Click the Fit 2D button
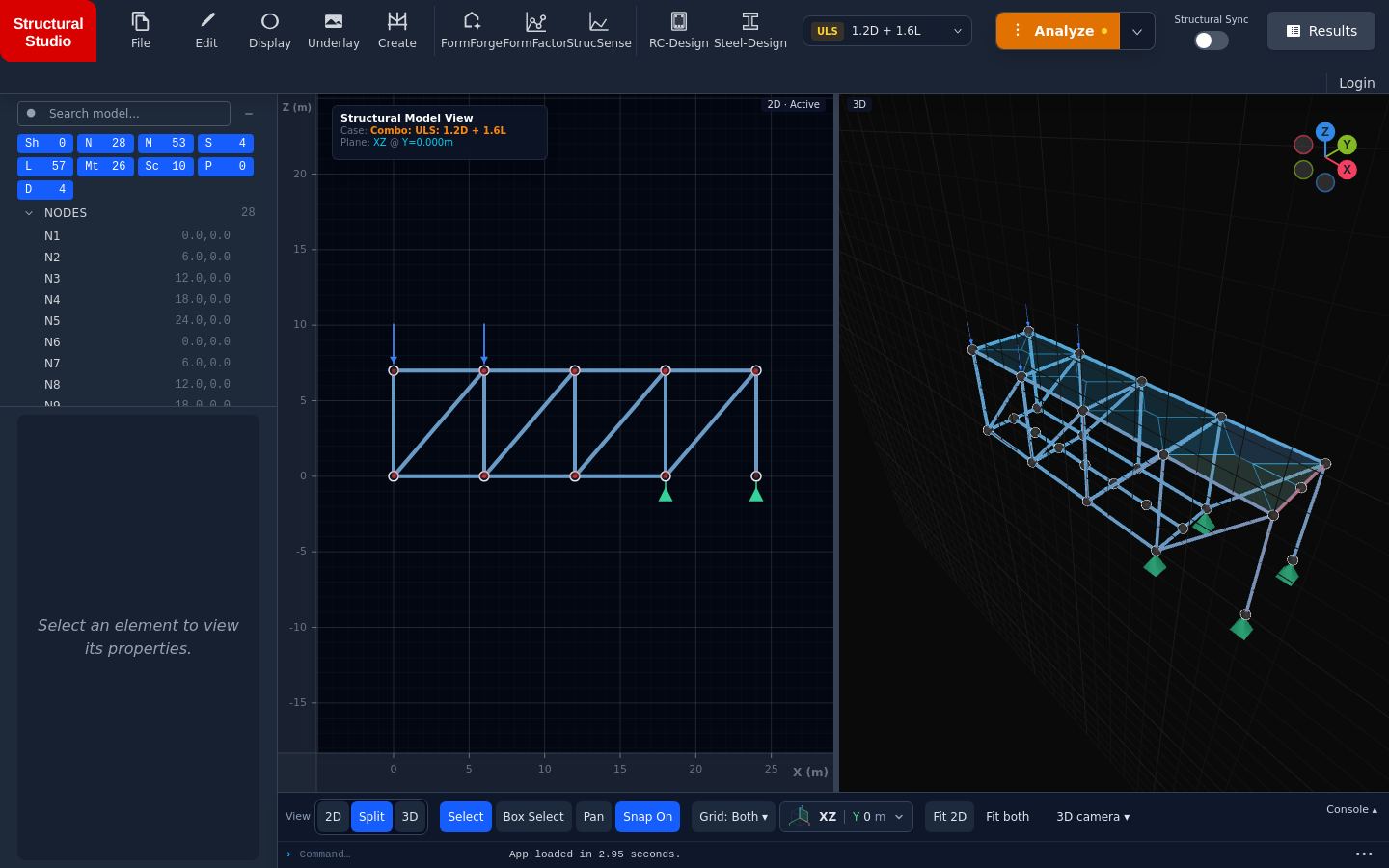This screenshot has height=868, width=1389. (x=949, y=817)
